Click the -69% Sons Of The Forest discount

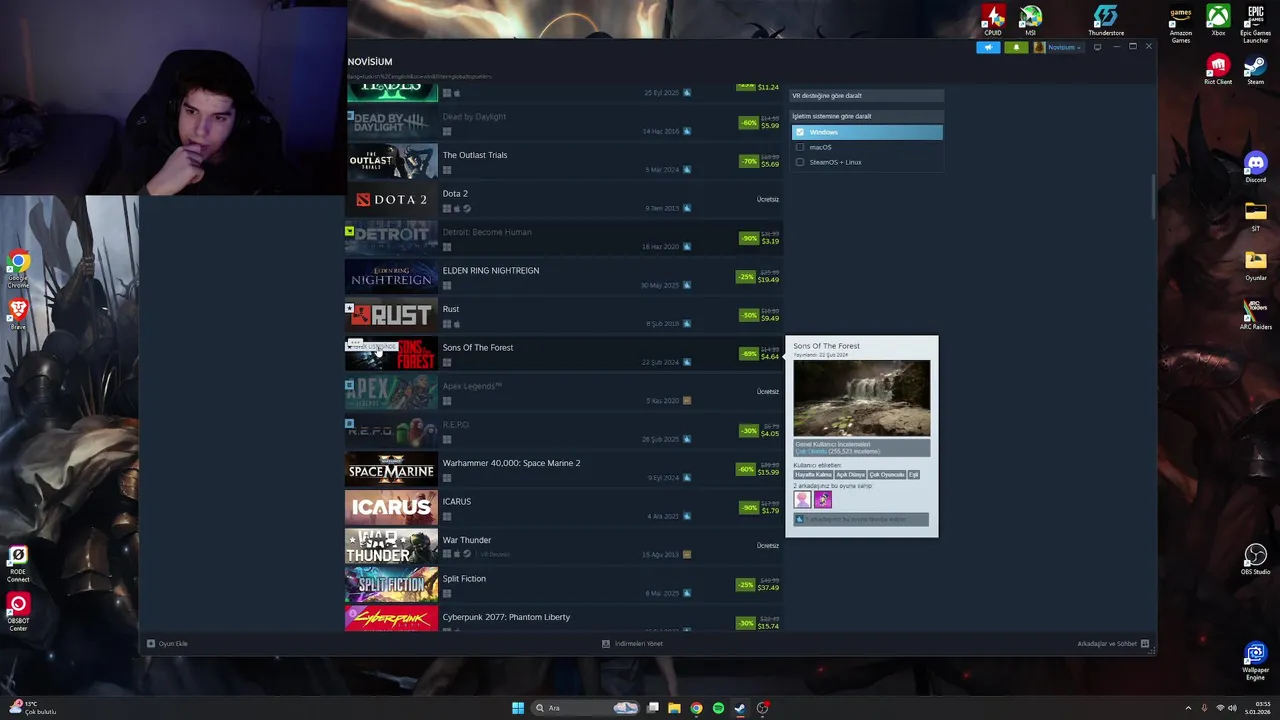tap(748, 353)
